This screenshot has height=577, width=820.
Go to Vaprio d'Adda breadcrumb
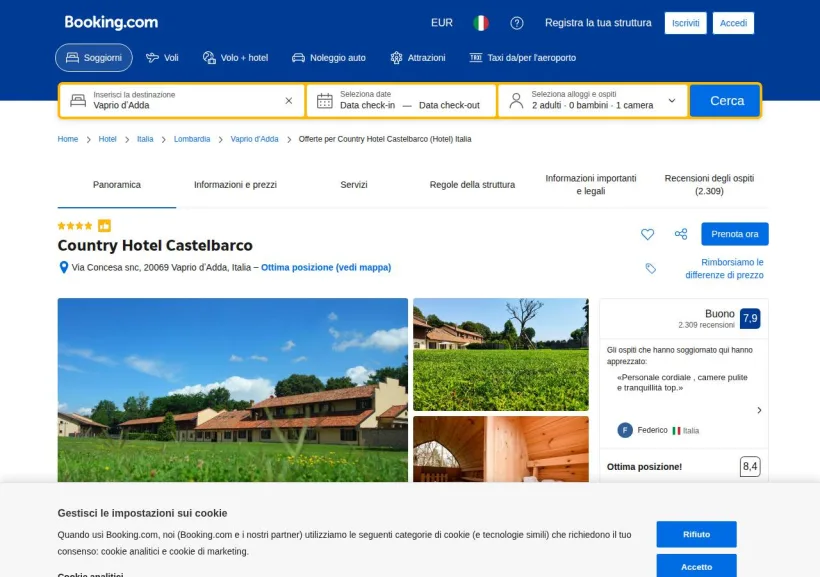pos(254,139)
